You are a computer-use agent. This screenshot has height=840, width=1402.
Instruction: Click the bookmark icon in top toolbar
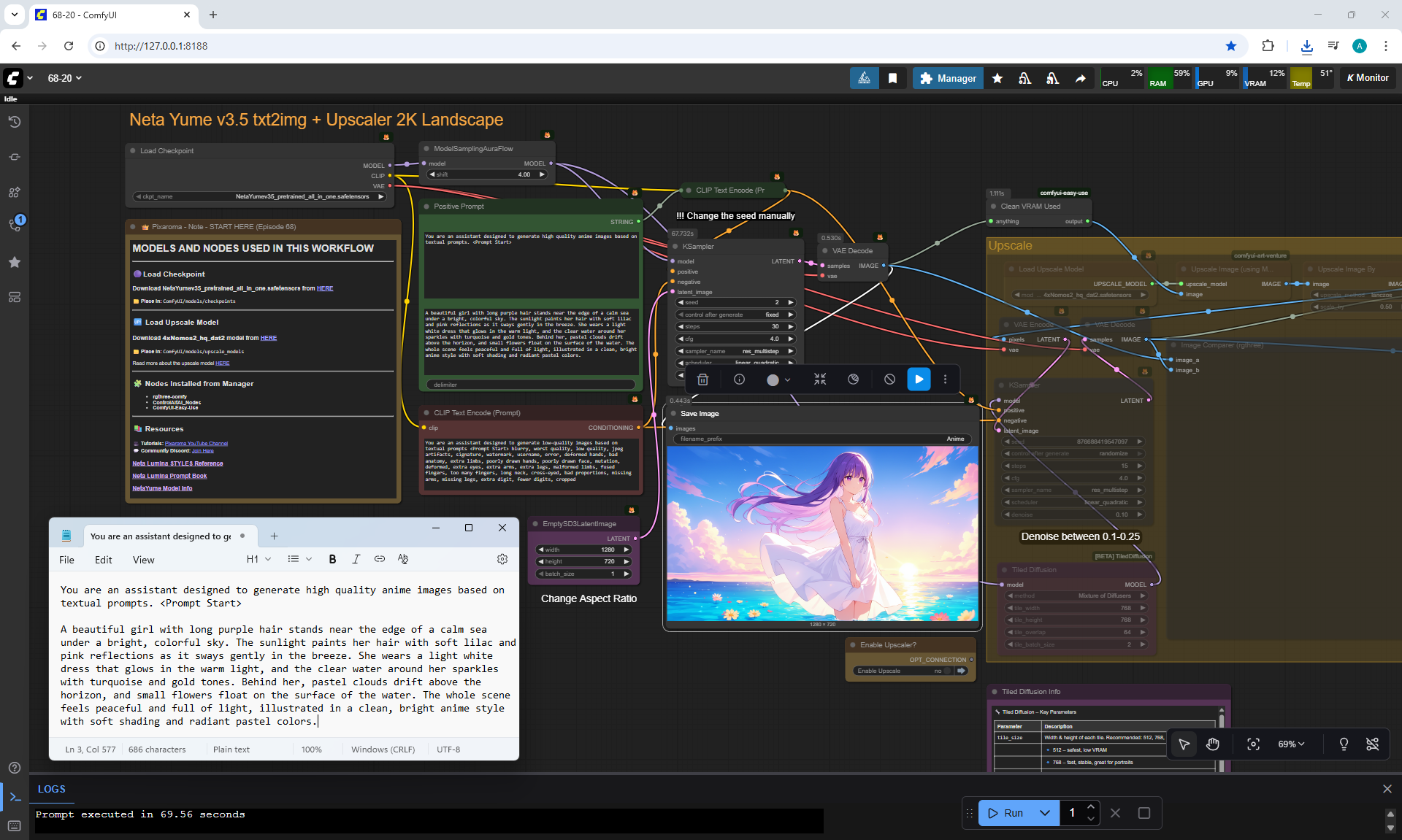(x=892, y=78)
